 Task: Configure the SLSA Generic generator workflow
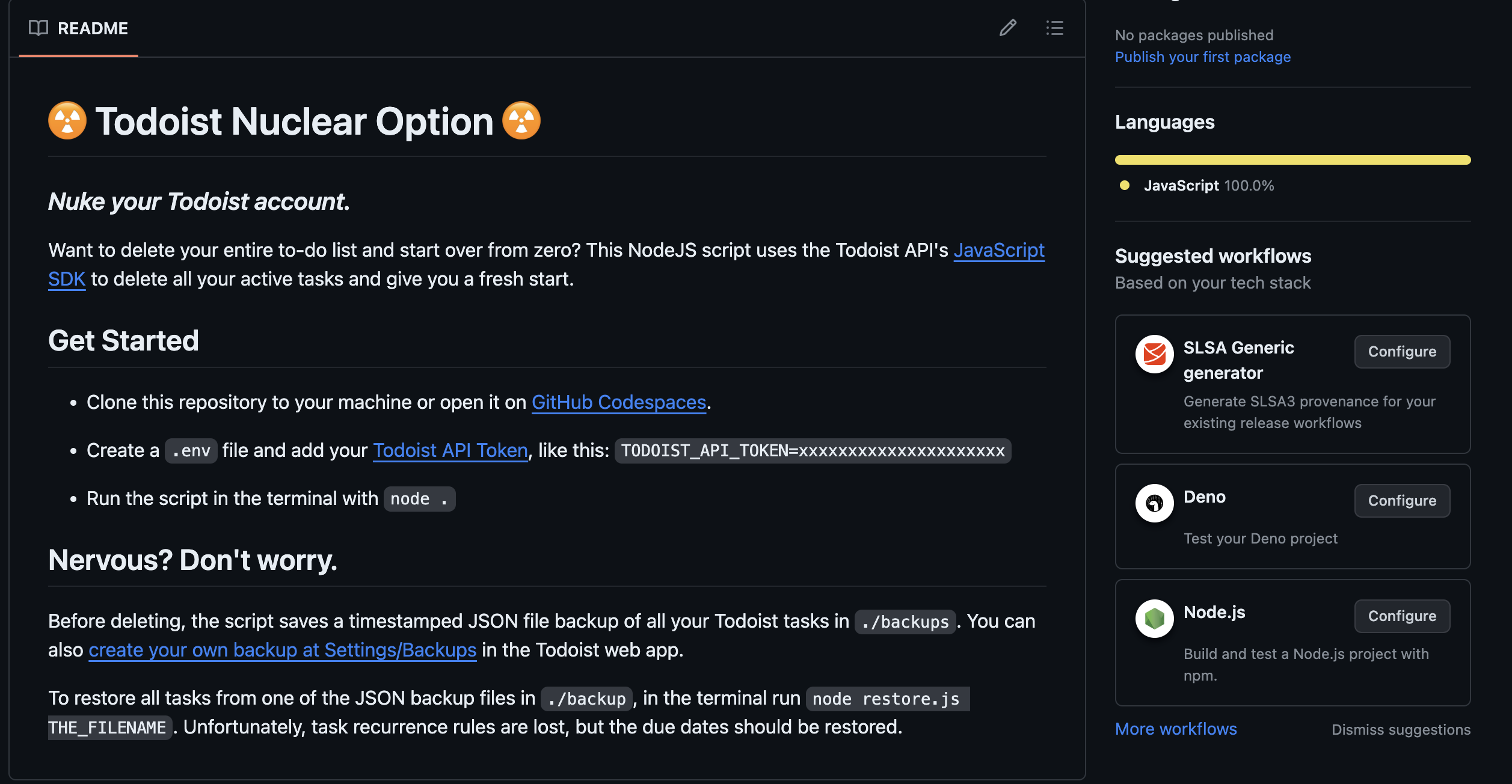tap(1402, 351)
